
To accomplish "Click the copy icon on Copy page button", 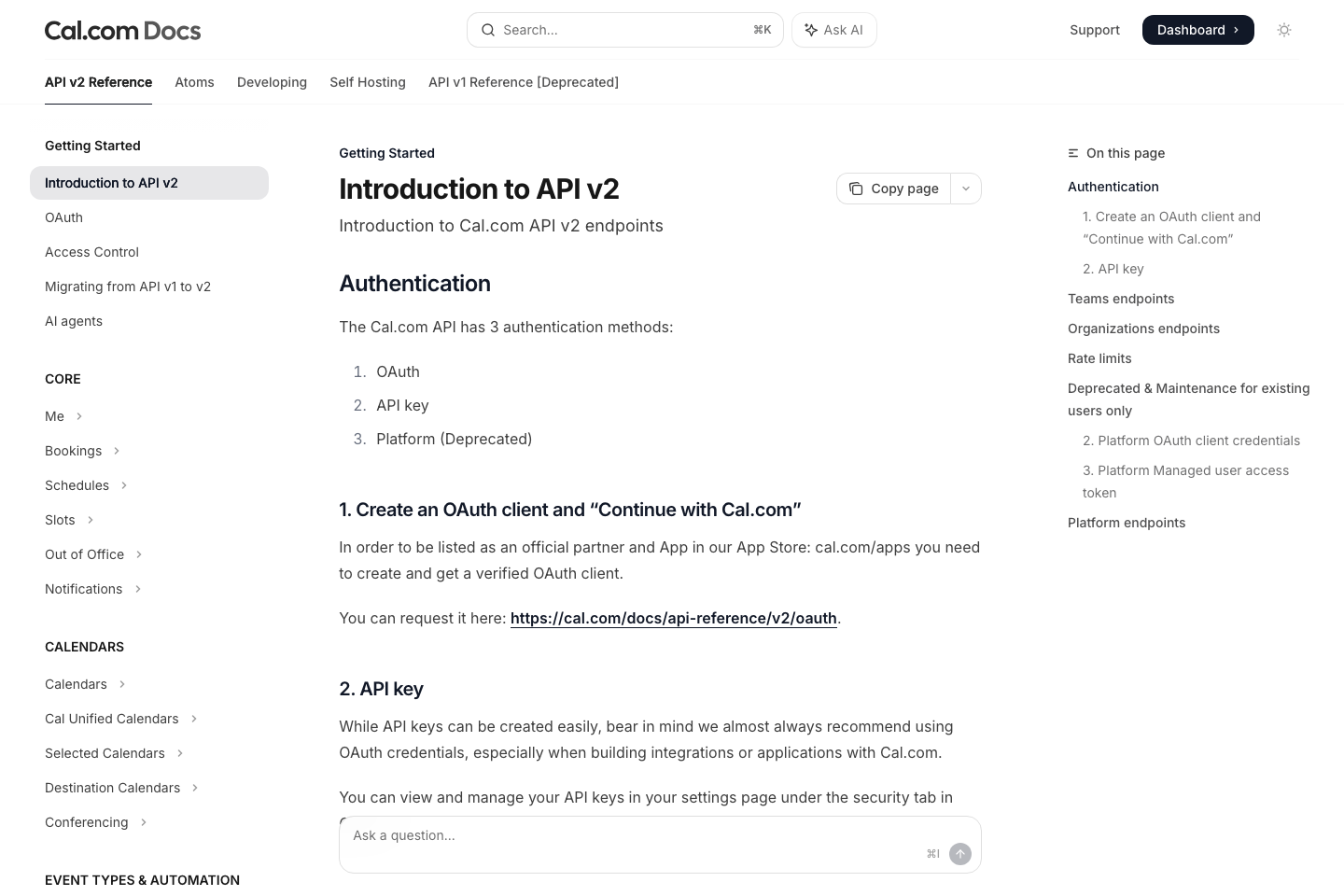I will [x=856, y=189].
